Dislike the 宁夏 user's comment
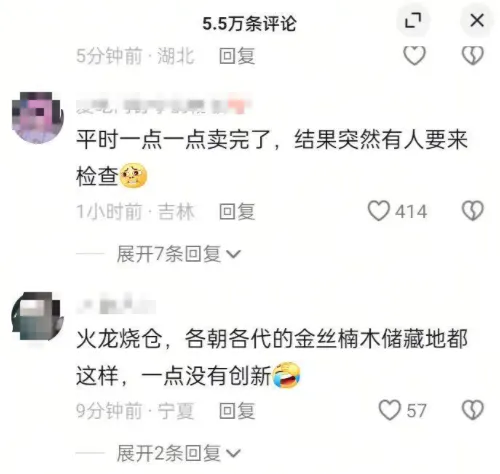The height and width of the screenshot is (474, 500). 472,410
